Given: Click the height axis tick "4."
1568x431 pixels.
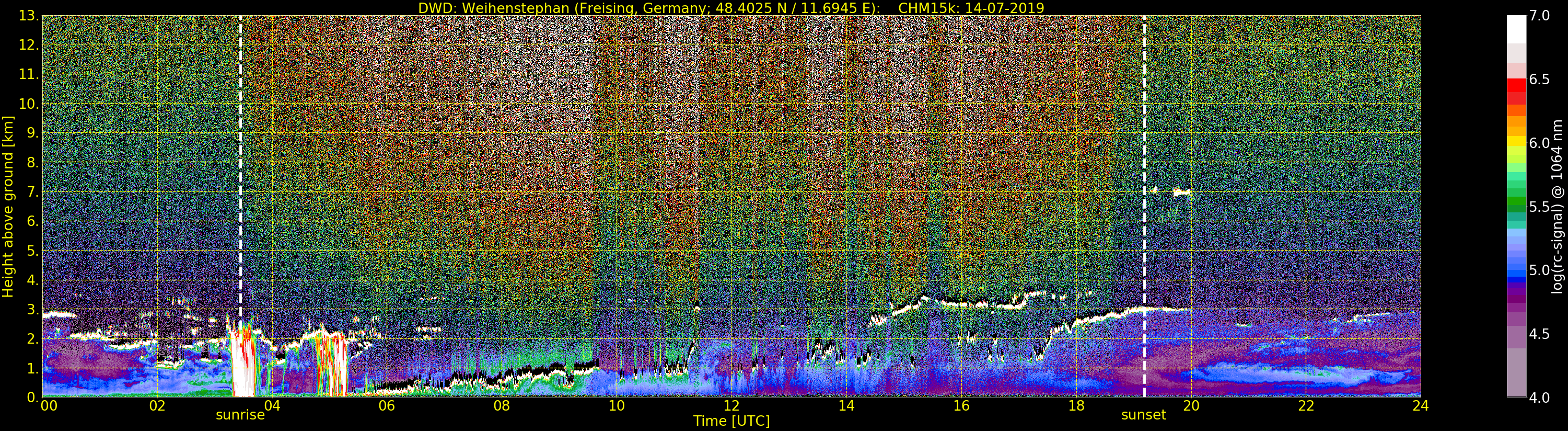Looking at the screenshot, I should [x=33, y=280].
